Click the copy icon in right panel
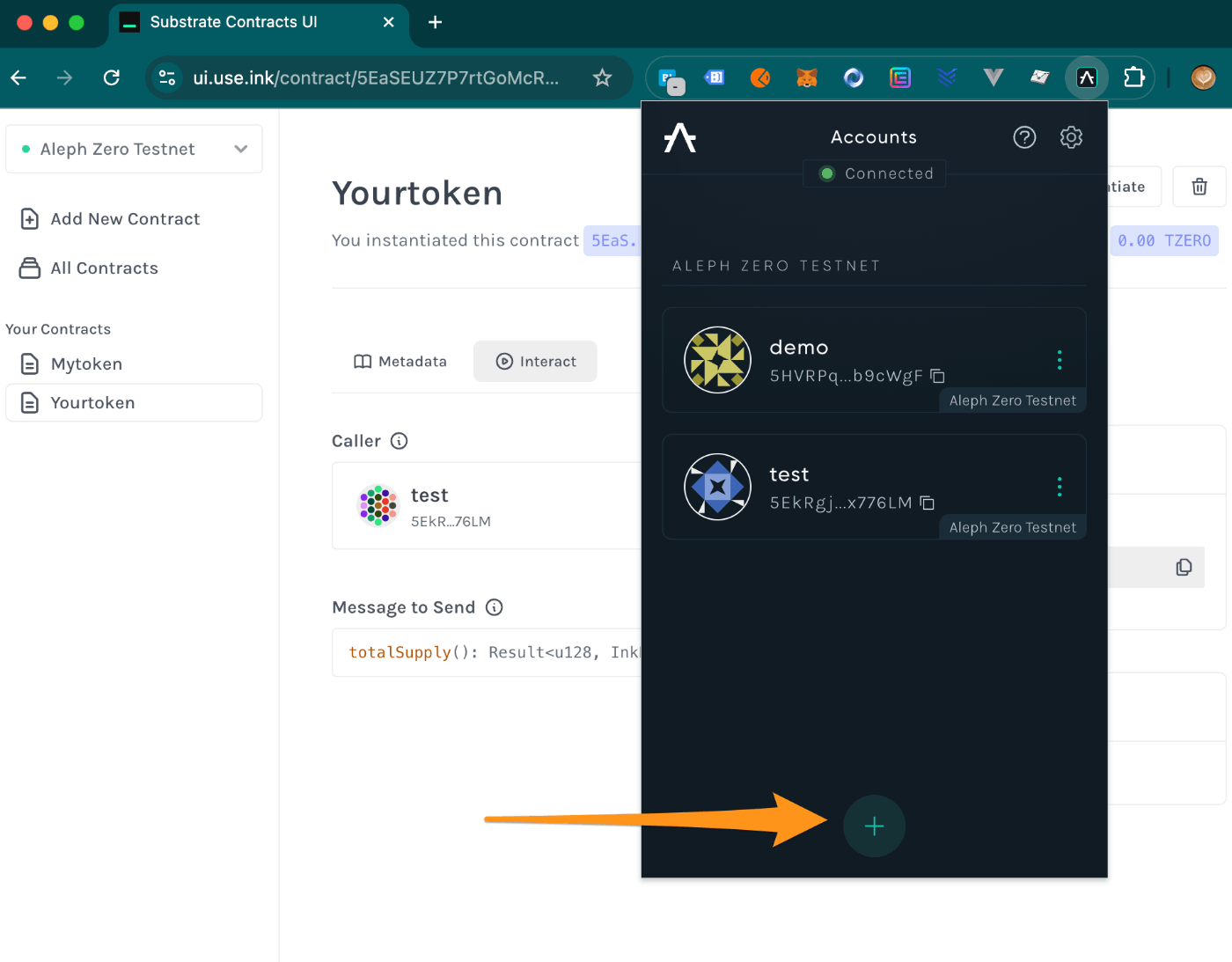Screen dimensions: 1232x962 [x=1184, y=568]
